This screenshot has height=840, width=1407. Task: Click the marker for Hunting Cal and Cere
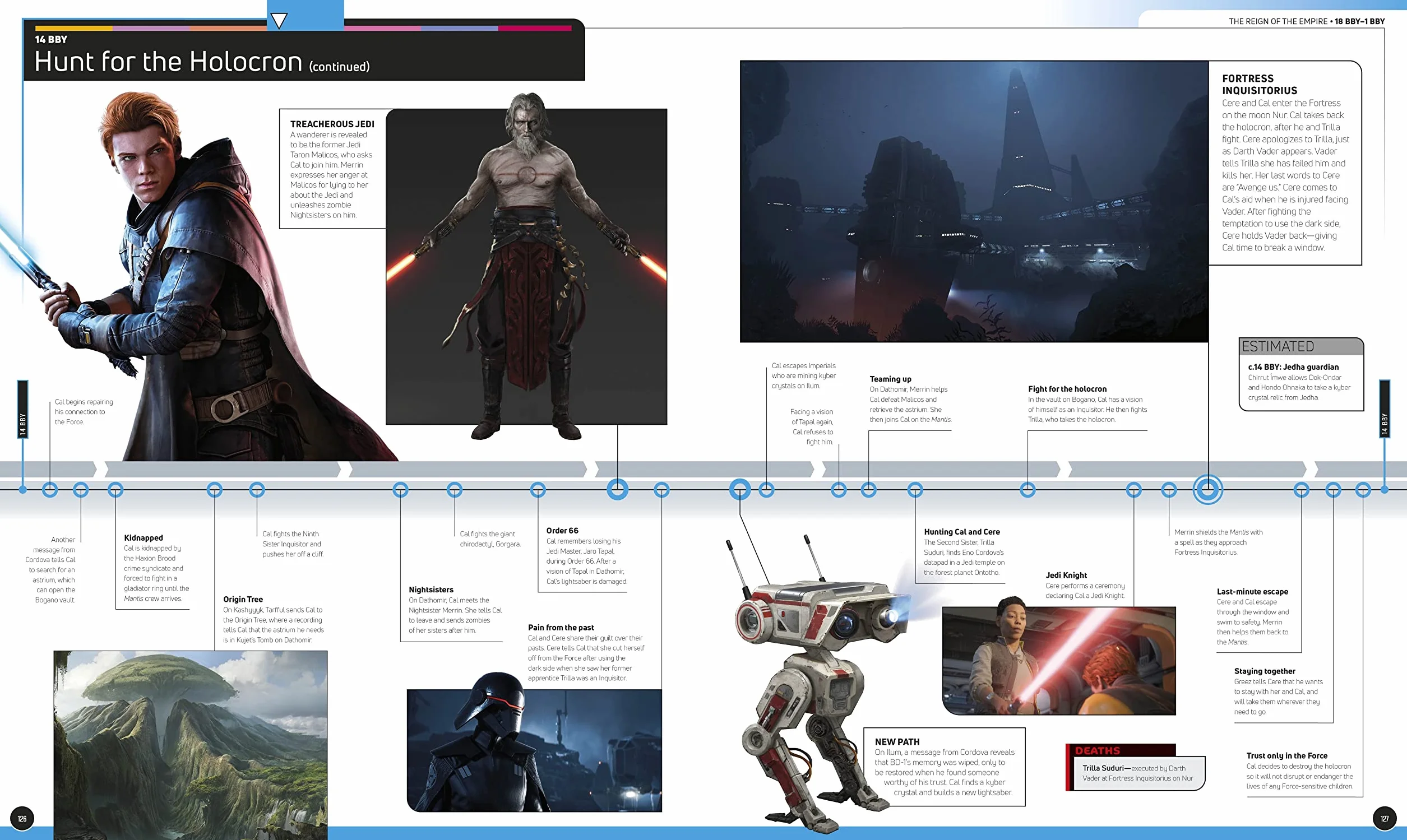coord(915,490)
